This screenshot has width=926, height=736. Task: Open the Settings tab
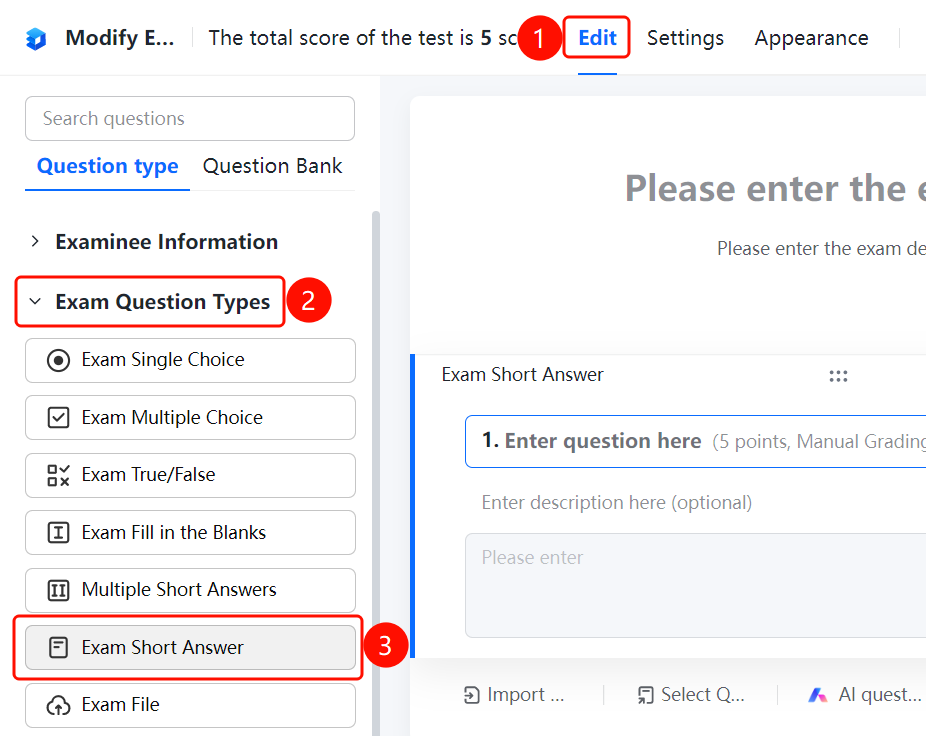(685, 38)
